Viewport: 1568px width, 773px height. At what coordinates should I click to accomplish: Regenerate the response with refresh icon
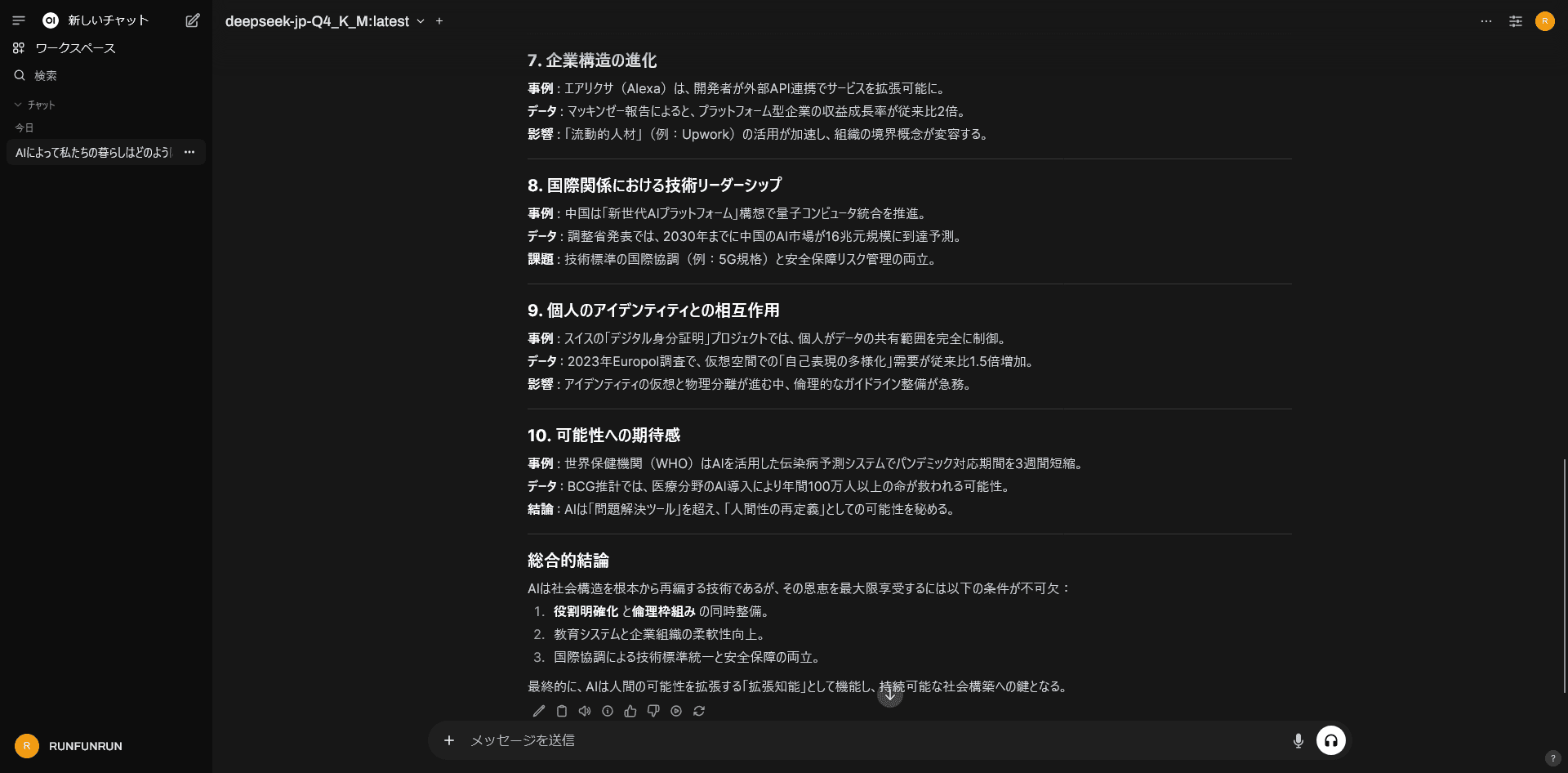point(699,711)
